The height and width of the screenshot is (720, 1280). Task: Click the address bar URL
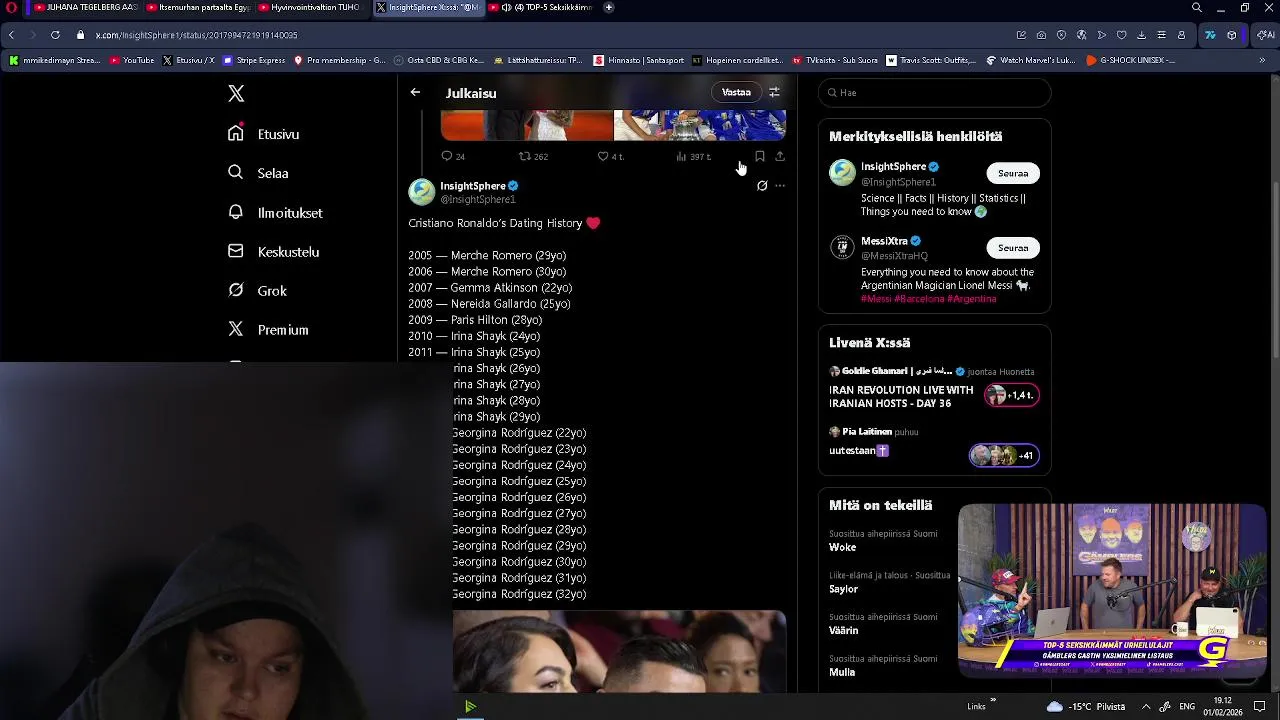[196, 35]
